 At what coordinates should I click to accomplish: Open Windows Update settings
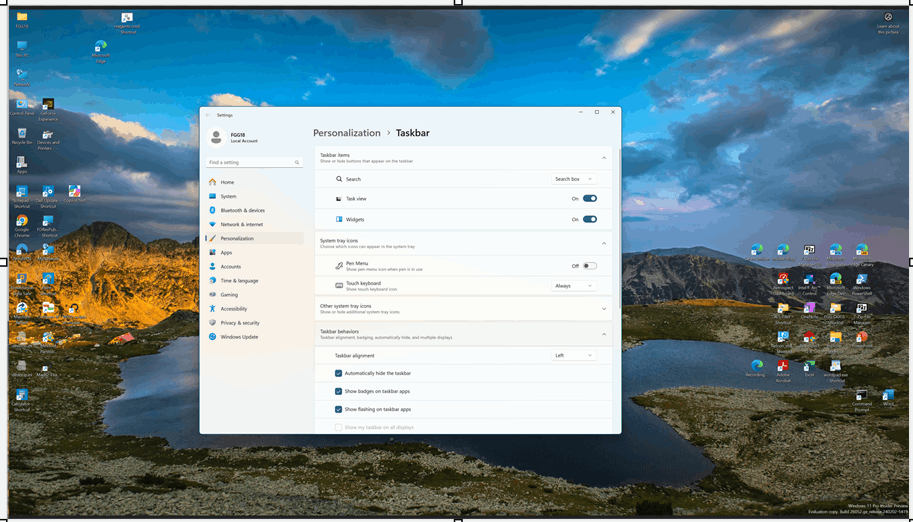pos(254,337)
